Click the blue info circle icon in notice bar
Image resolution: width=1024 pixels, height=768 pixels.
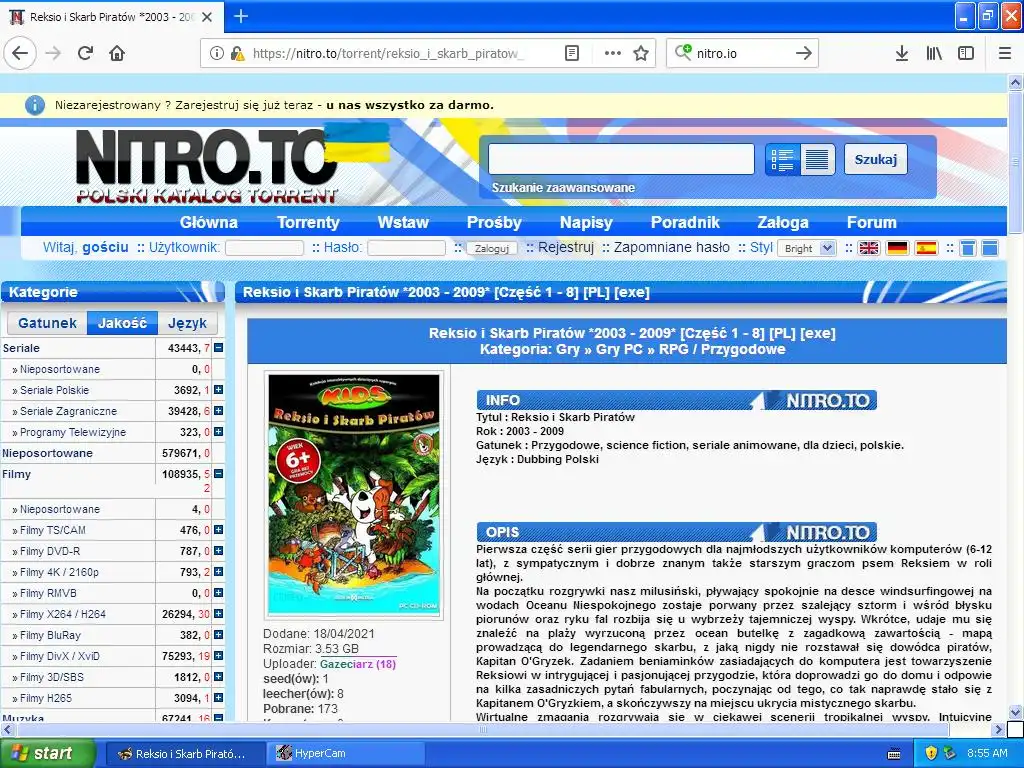coord(35,105)
